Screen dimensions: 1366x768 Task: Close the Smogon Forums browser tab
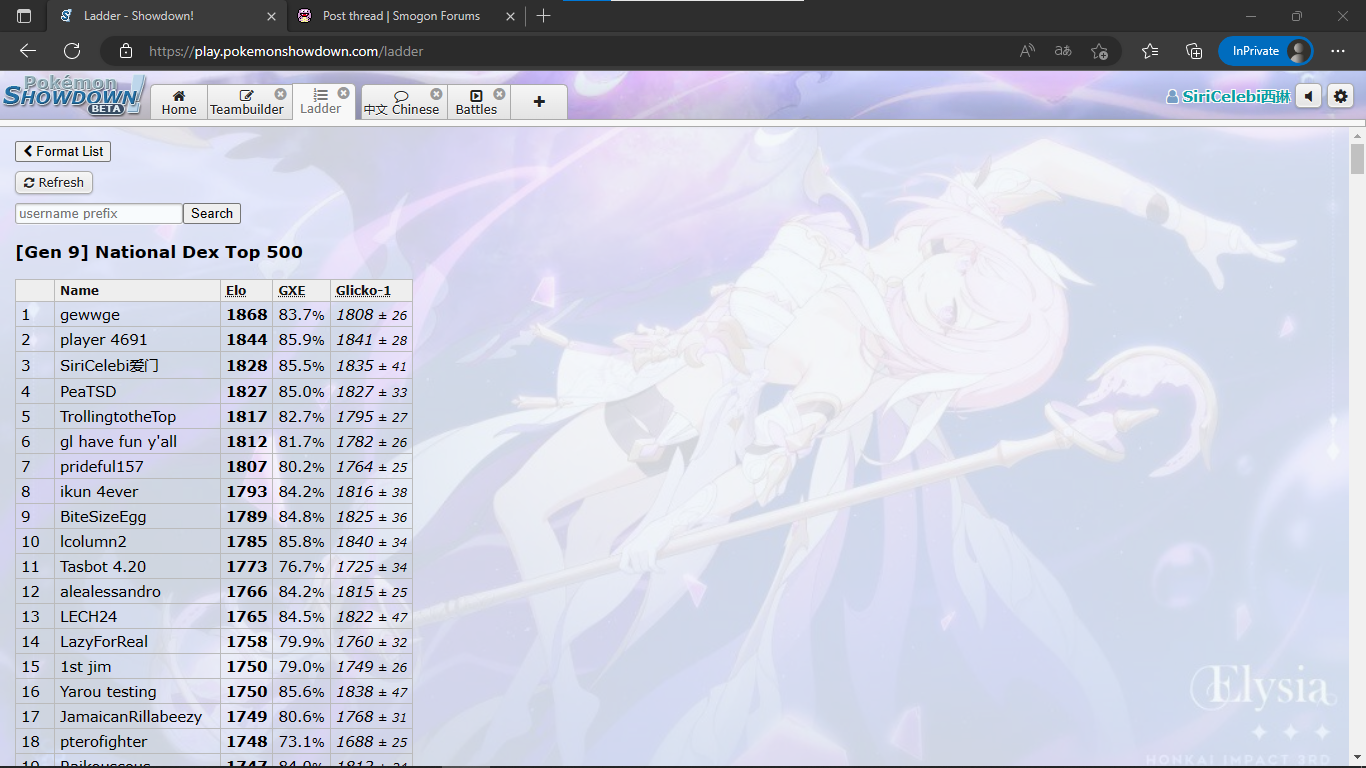click(x=510, y=16)
